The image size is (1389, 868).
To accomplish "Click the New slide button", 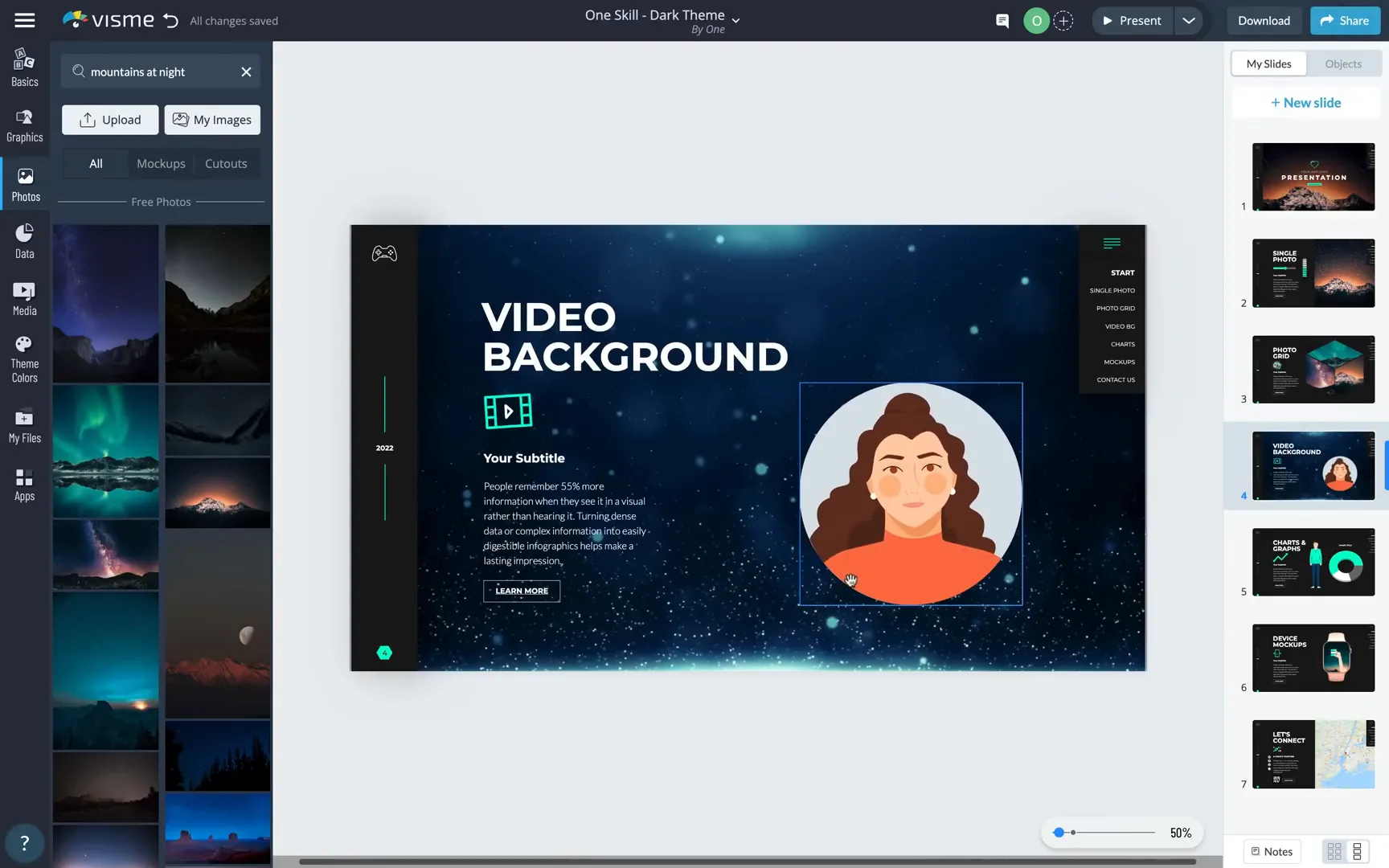I will click(x=1305, y=102).
